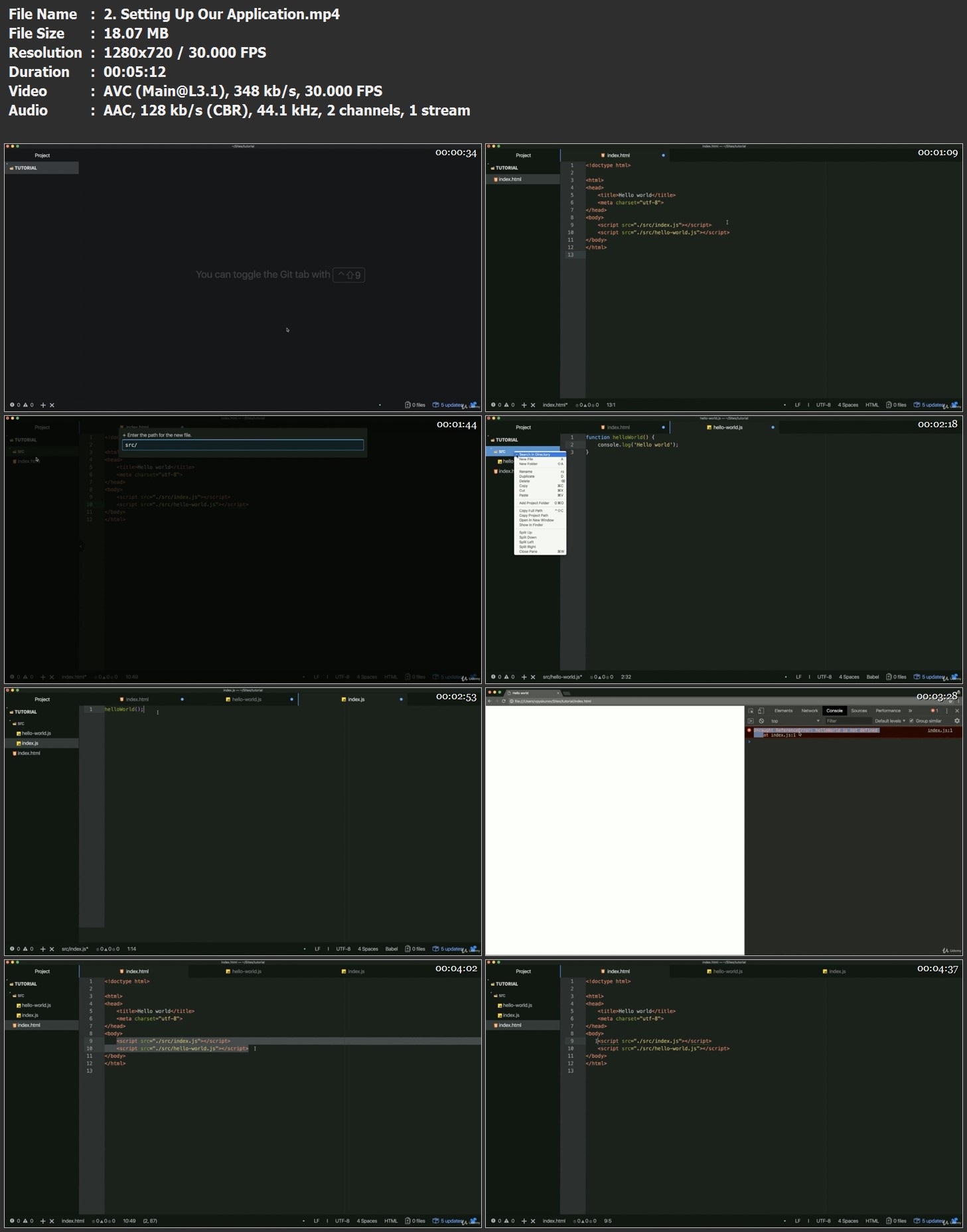This screenshot has height=1232, width=967.
Task: Click the X icon in the 00:34 frame status bar
Action: [52, 405]
